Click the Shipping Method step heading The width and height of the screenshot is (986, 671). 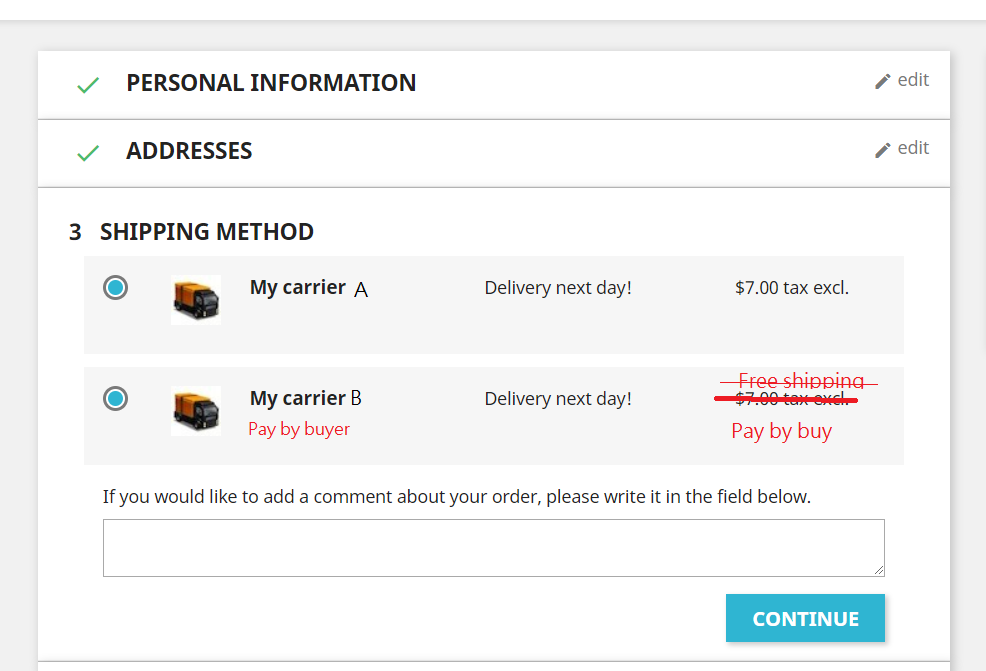[x=206, y=232]
